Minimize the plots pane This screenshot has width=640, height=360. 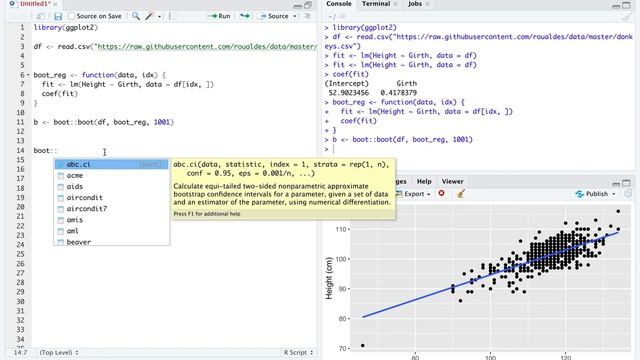(x=616, y=183)
